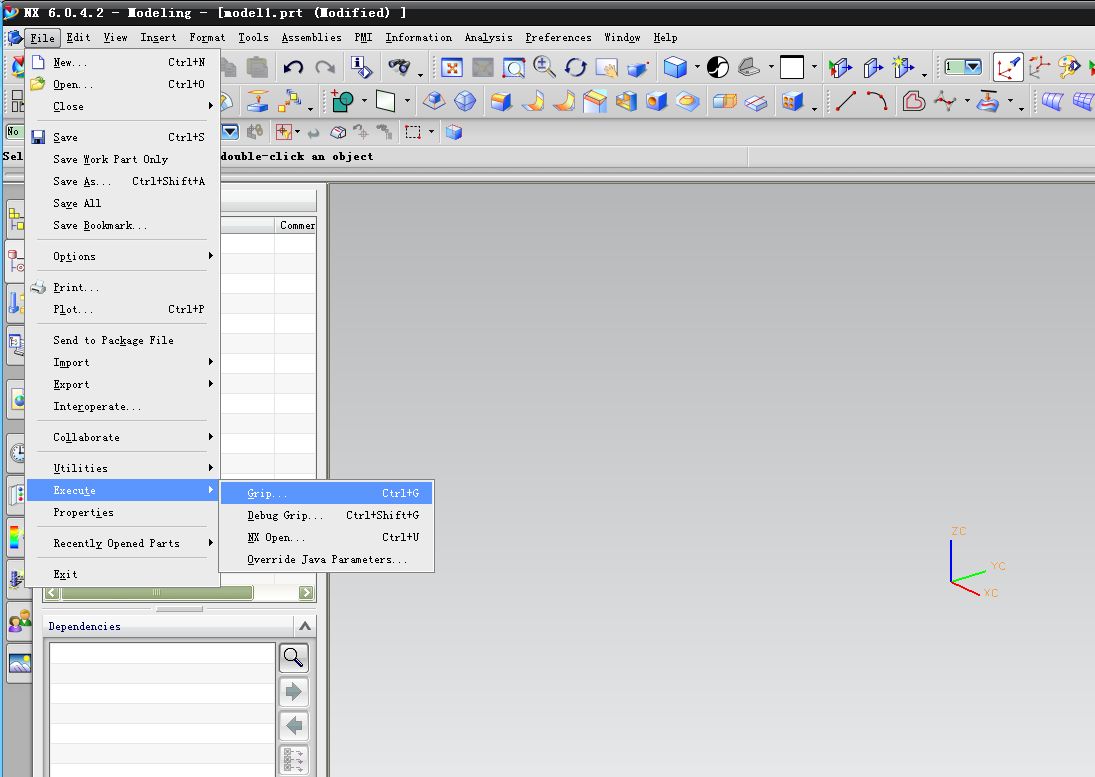This screenshot has width=1095, height=777.
Task: Choose Exit in File menu
Action: point(123,575)
